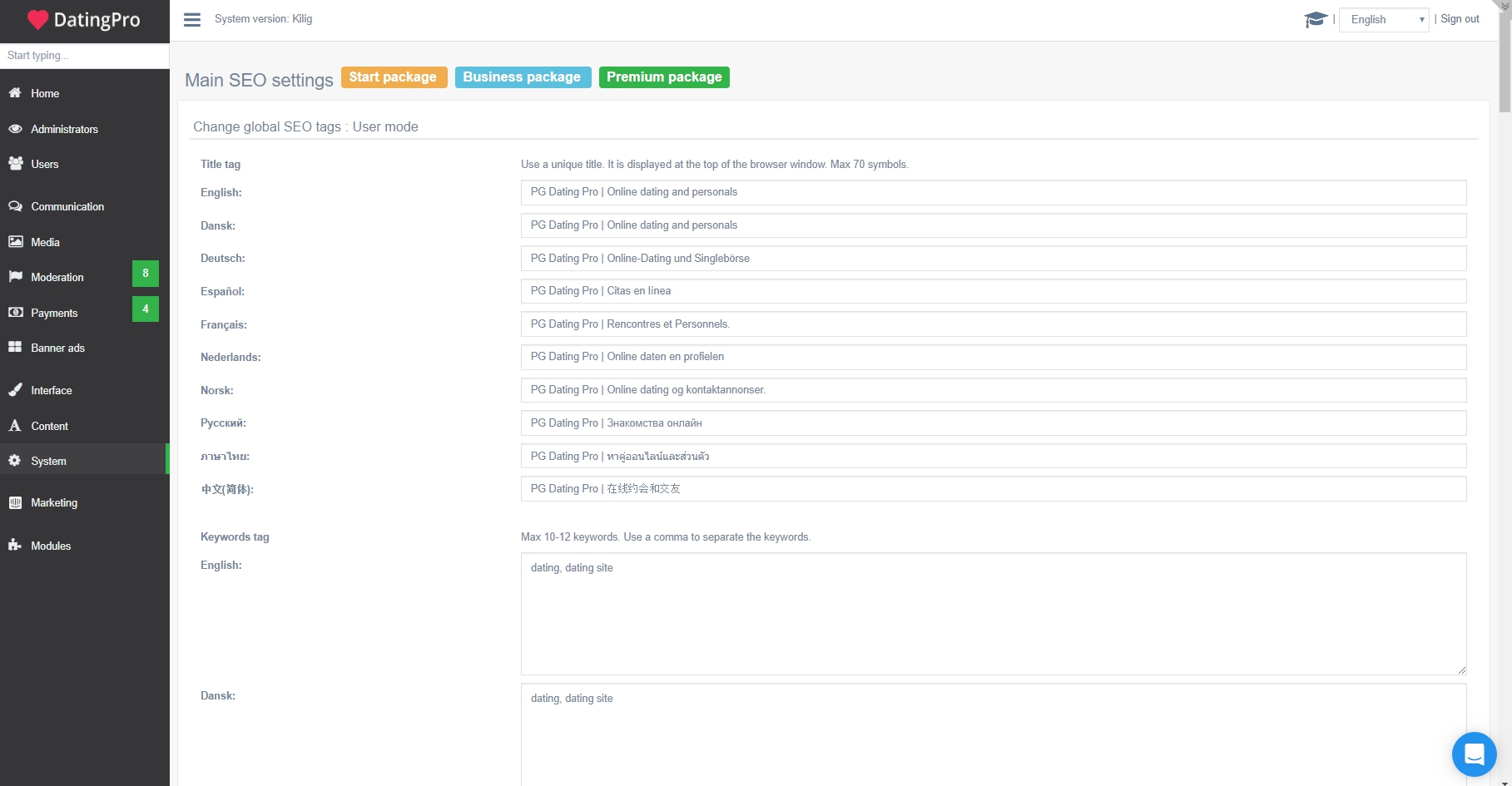
Task: Click the Communication chat bubbles icon
Action: (x=15, y=206)
